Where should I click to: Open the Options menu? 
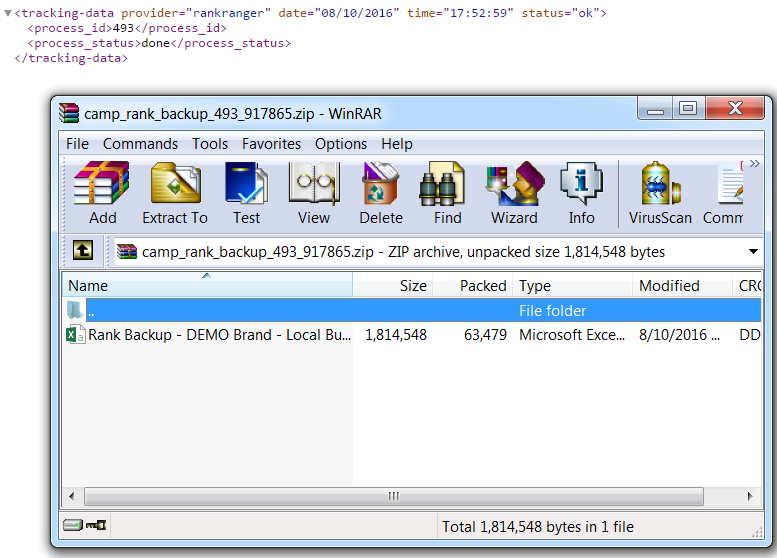[x=340, y=144]
